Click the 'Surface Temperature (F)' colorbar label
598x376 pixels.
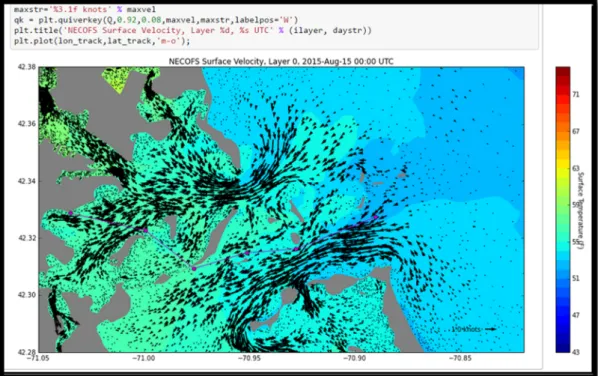(x=580, y=210)
